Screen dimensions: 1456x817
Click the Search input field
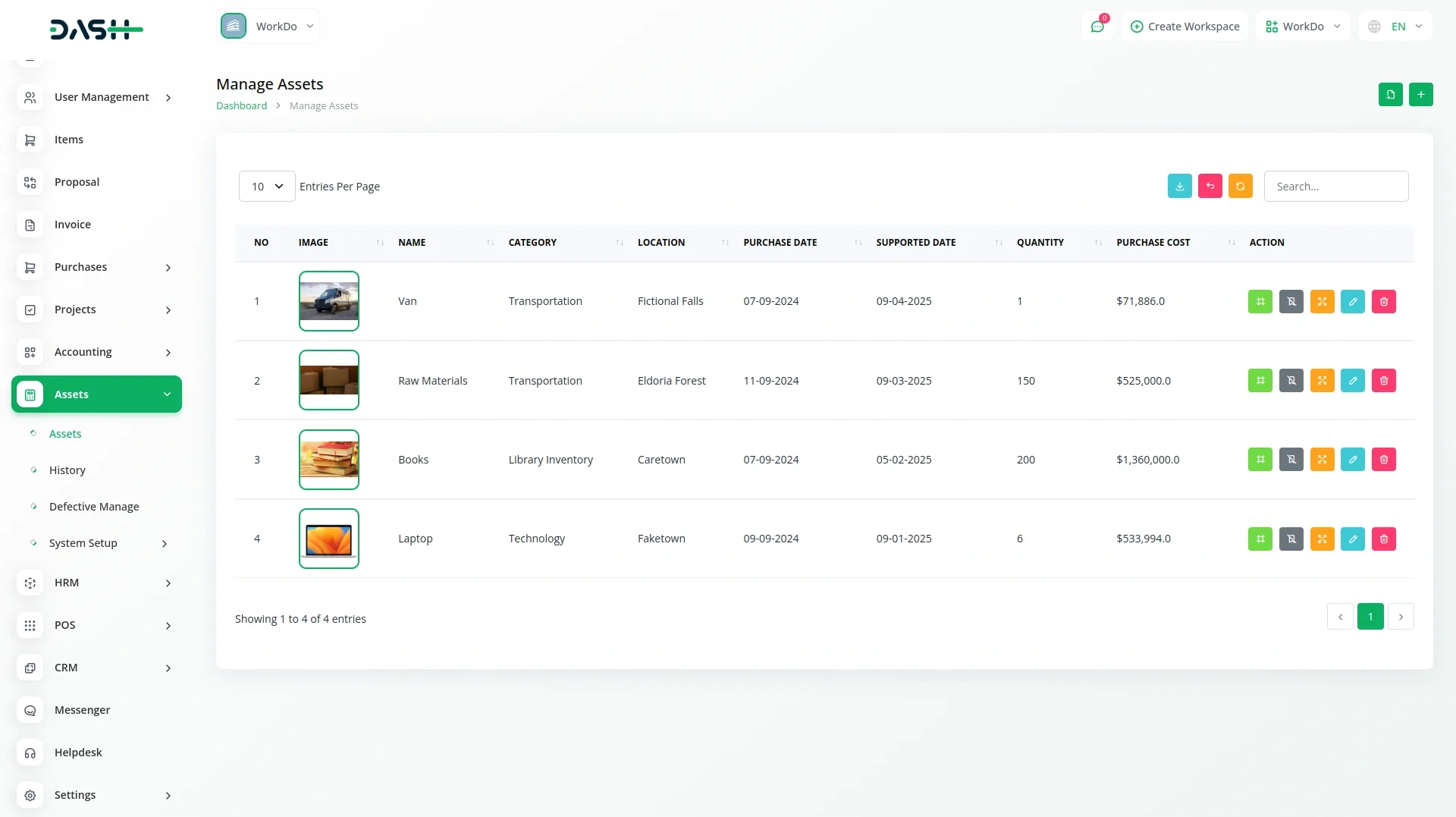pos(1335,187)
